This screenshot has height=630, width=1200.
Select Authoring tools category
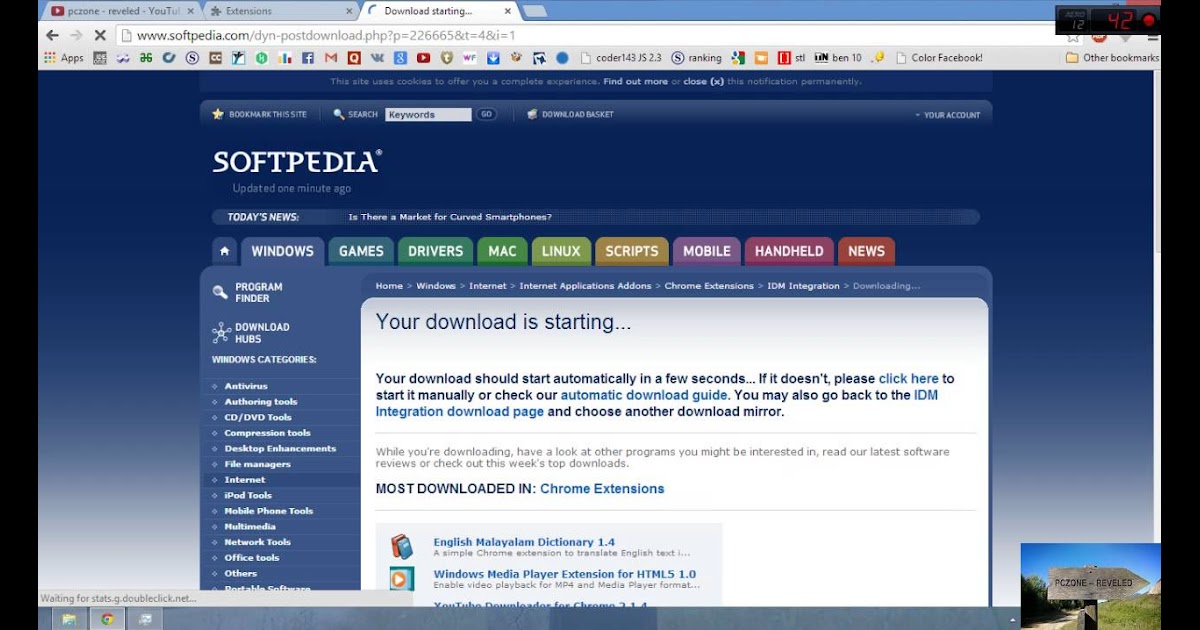click(x=261, y=402)
